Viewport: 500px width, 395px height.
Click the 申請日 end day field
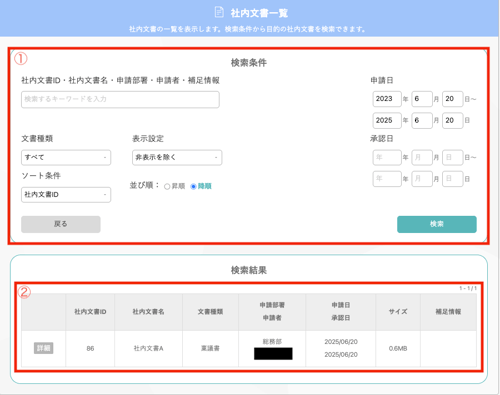click(x=453, y=120)
